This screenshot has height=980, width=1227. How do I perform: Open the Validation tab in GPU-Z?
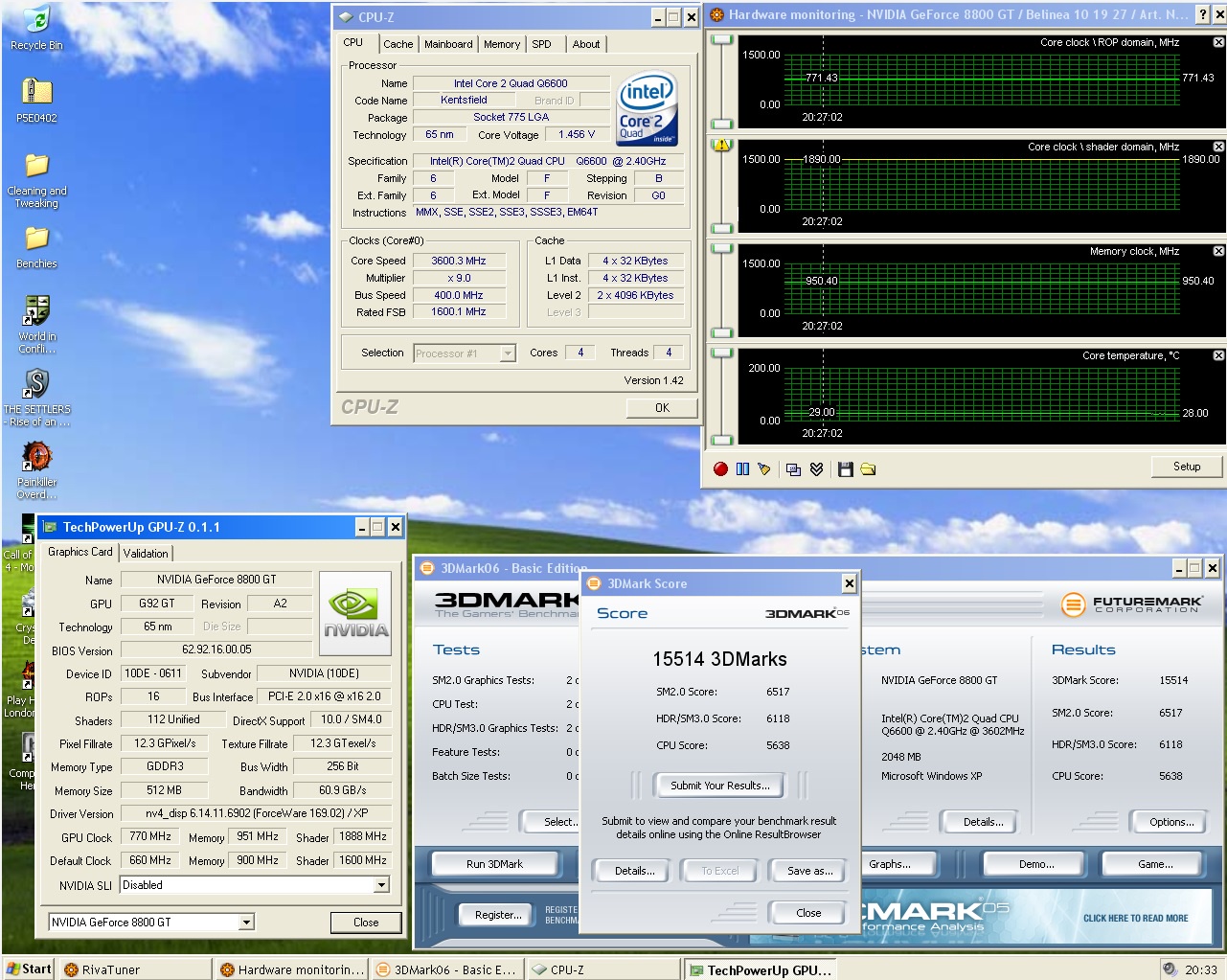pyautogui.click(x=146, y=553)
